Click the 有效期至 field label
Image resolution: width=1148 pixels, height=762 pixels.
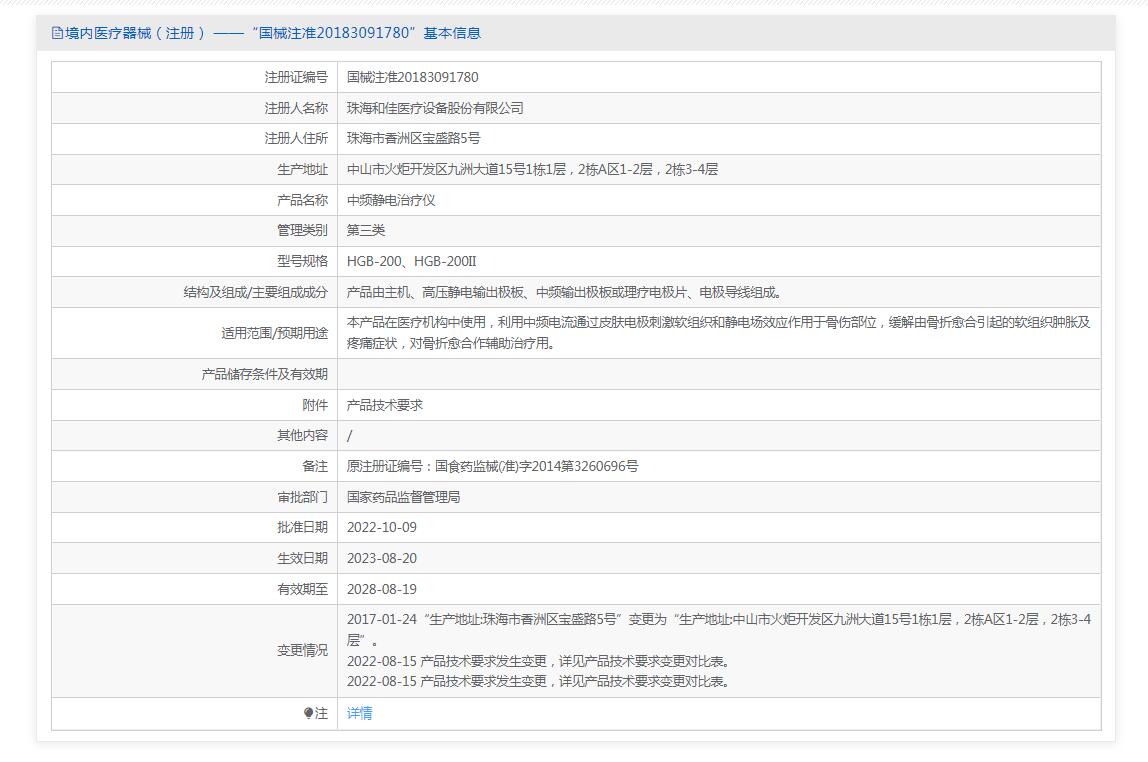(302, 589)
